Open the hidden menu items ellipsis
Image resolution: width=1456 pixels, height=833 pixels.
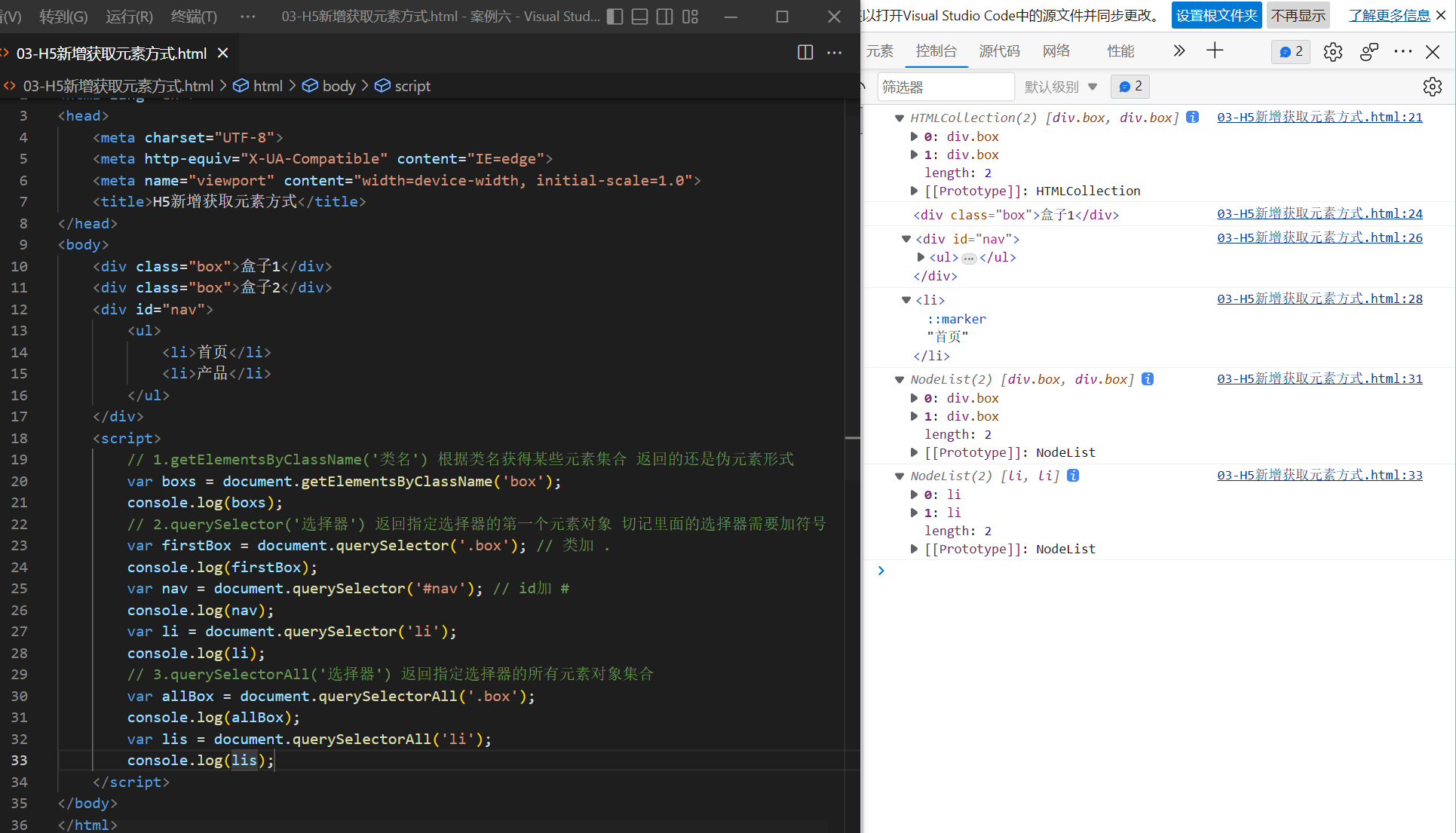[x=247, y=17]
